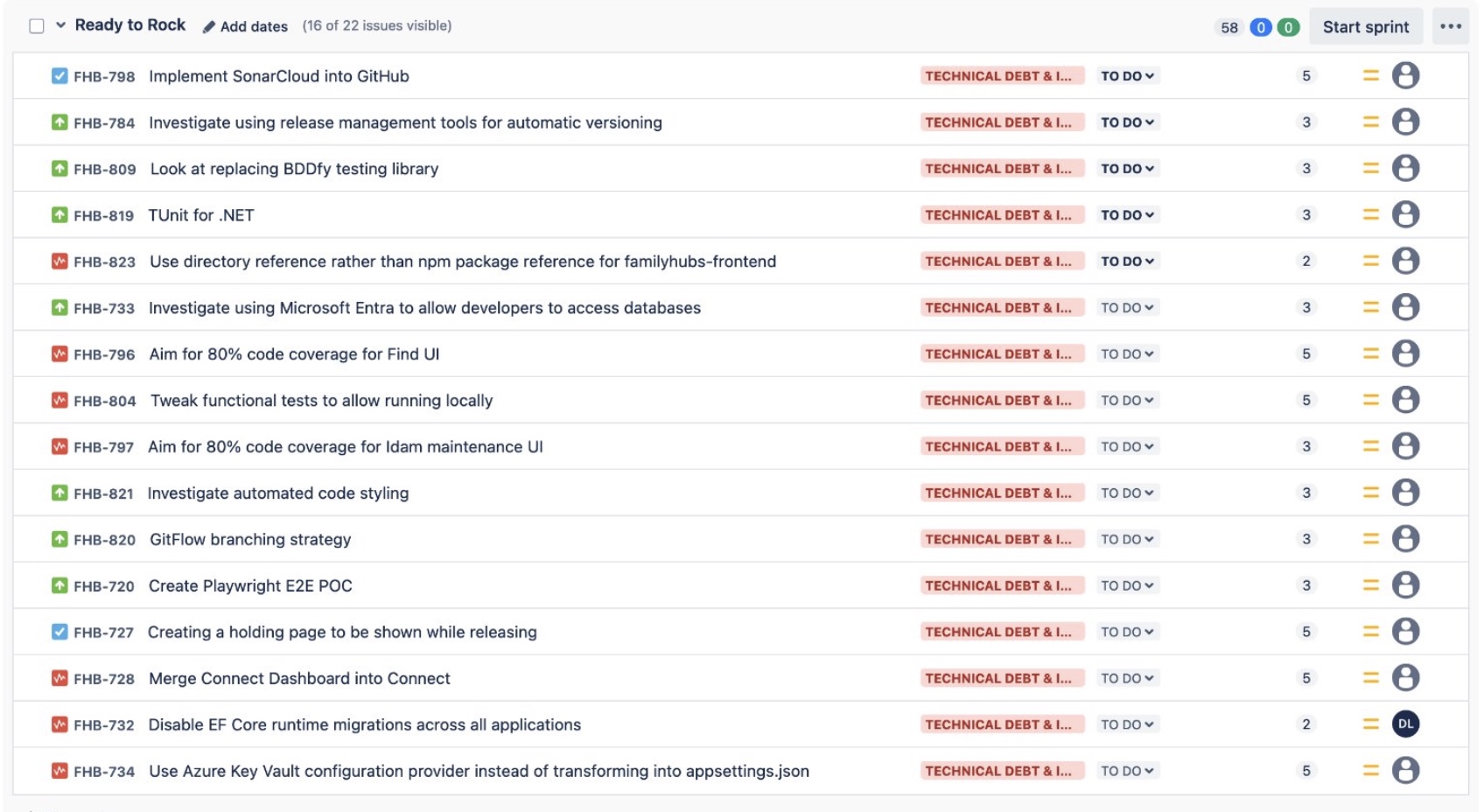The image size is (1484, 812).
Task: Tick the Ready to Rock sprint checkbox
Action: (x=37, y=26)
